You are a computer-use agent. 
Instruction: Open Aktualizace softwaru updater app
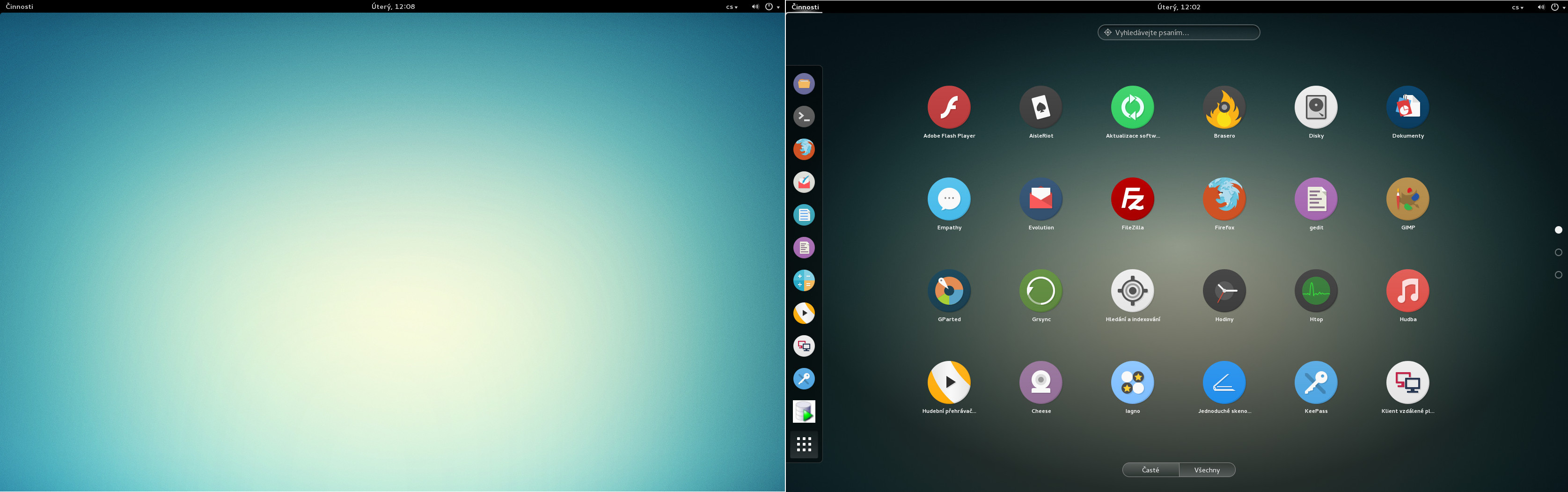[x=1132, y=108]
